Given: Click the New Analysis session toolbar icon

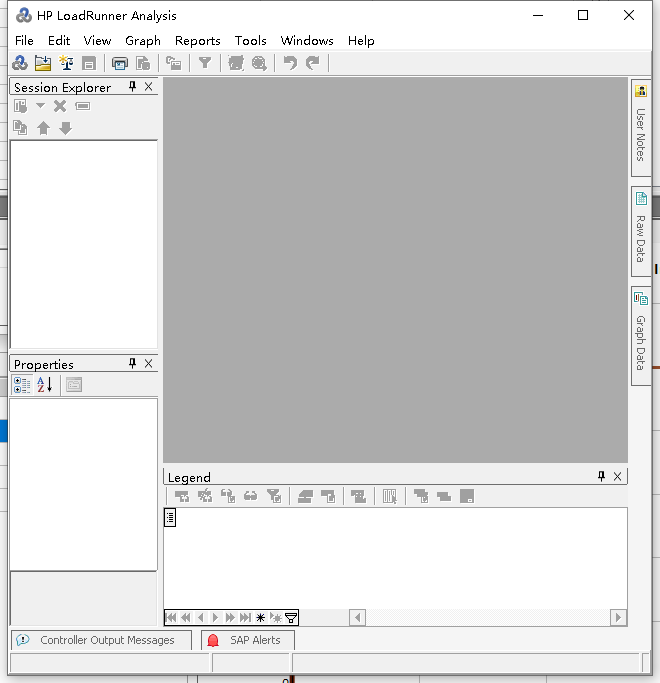Looking at the screenshot, I should pyautogui.click(x=20, y=63).
